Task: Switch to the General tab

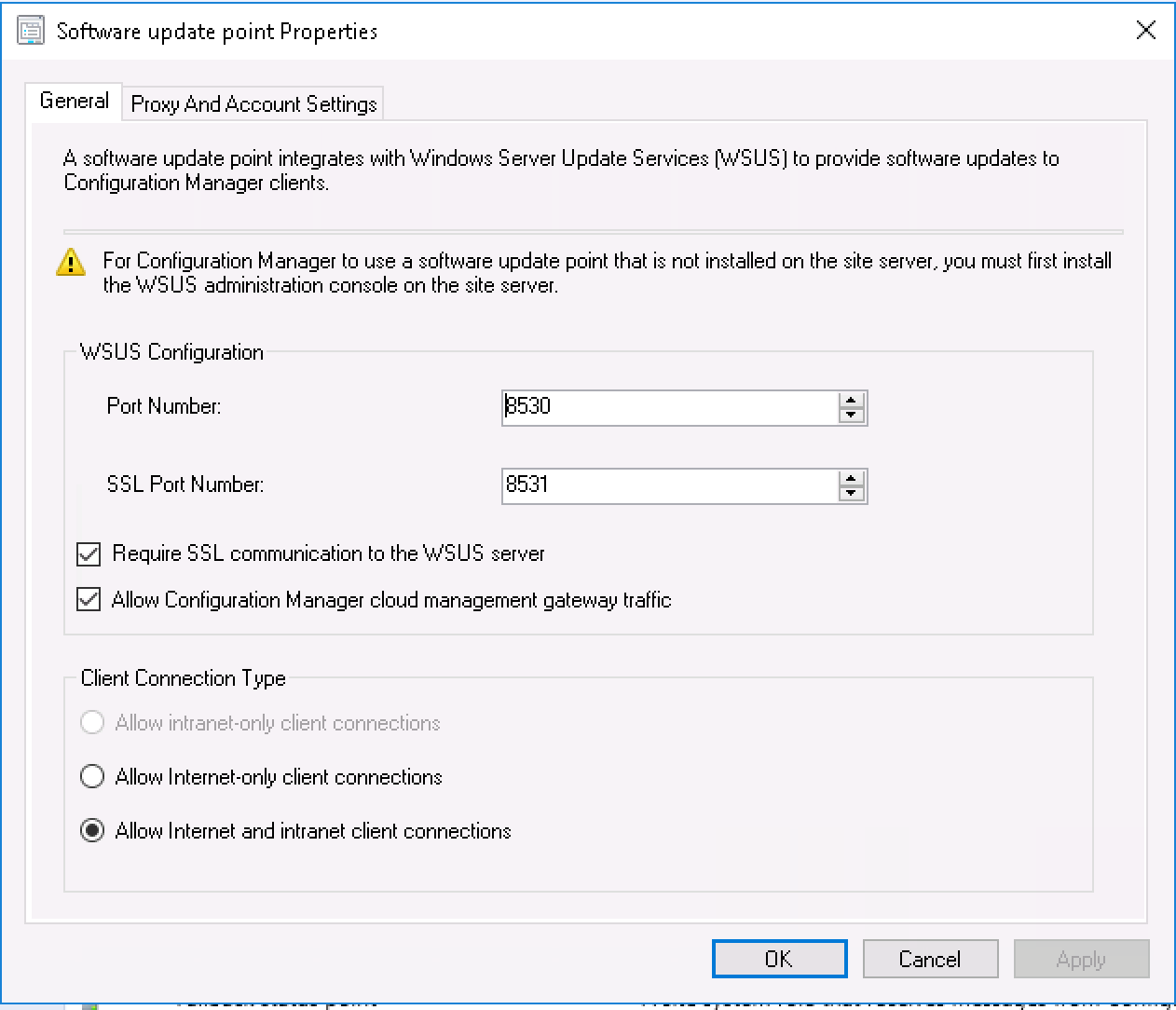Action: (x=74, y=101)
